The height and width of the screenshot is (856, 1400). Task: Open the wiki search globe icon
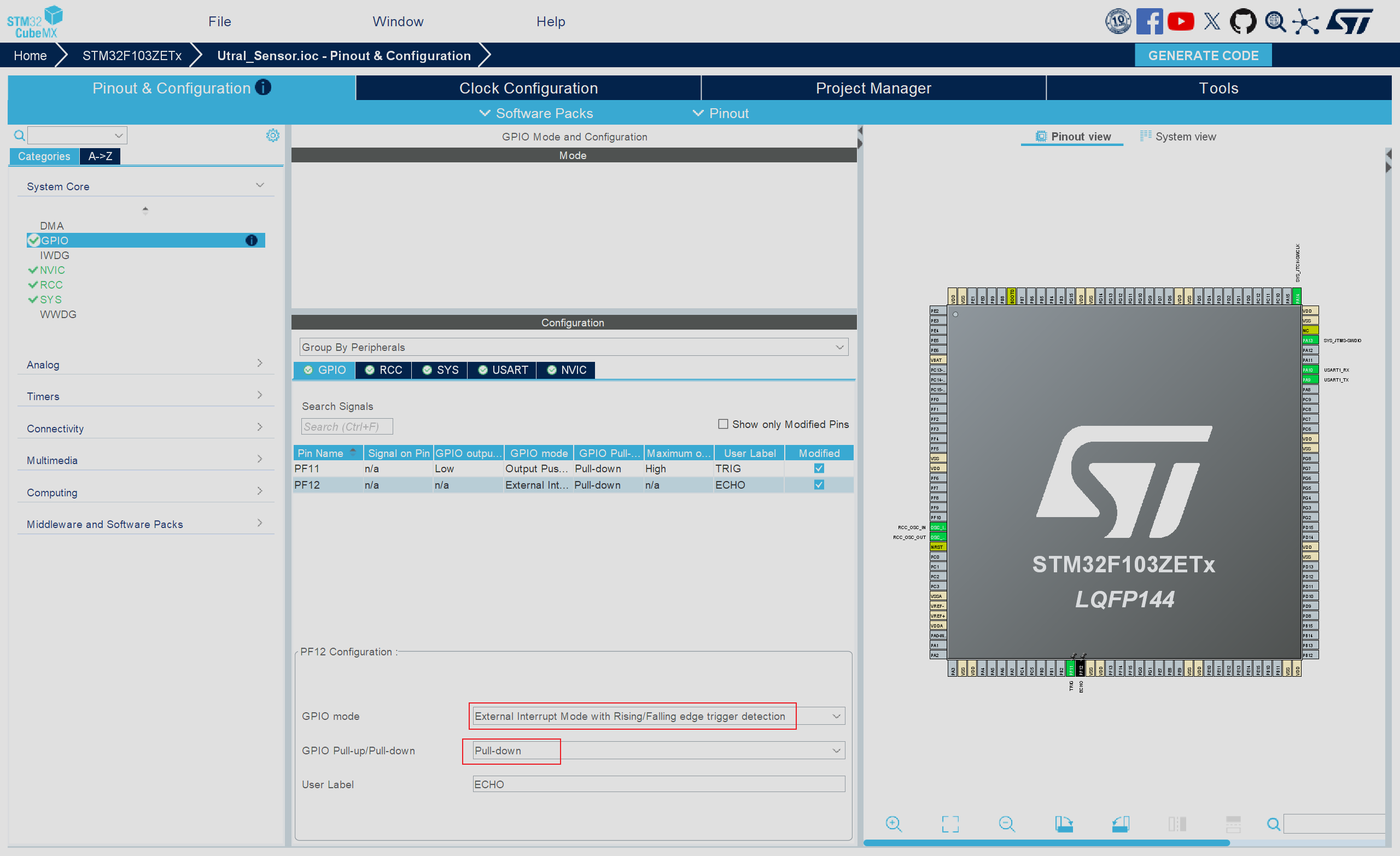[x=1275, y=21]
